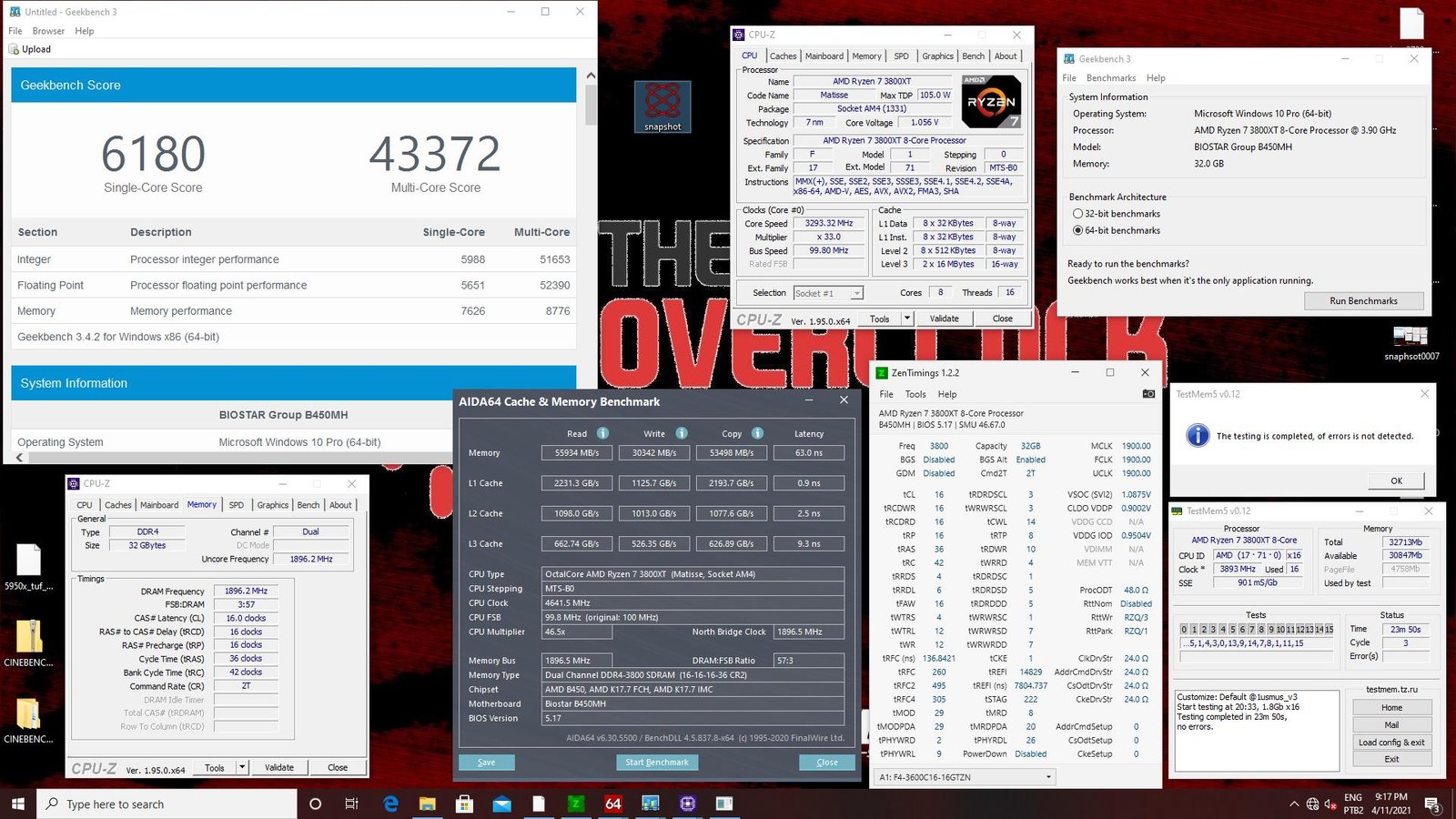1456x819 pixels.
Task: Switch to the Mainboard tab in the top CPU-Z window
Action: pyautogui.click(x=824, y=56)
